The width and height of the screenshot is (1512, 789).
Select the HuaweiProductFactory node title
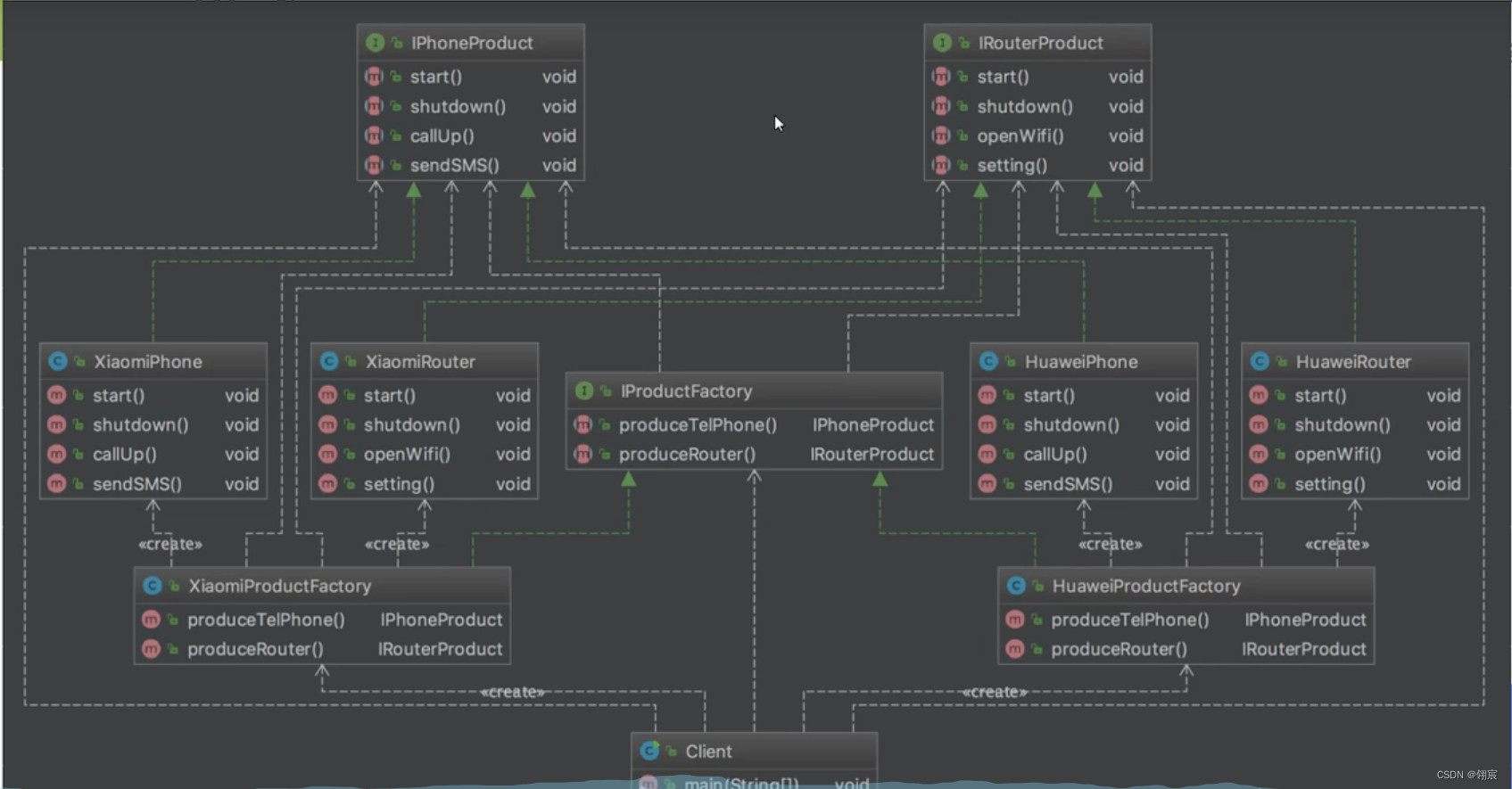click(x=1146, y=586)
